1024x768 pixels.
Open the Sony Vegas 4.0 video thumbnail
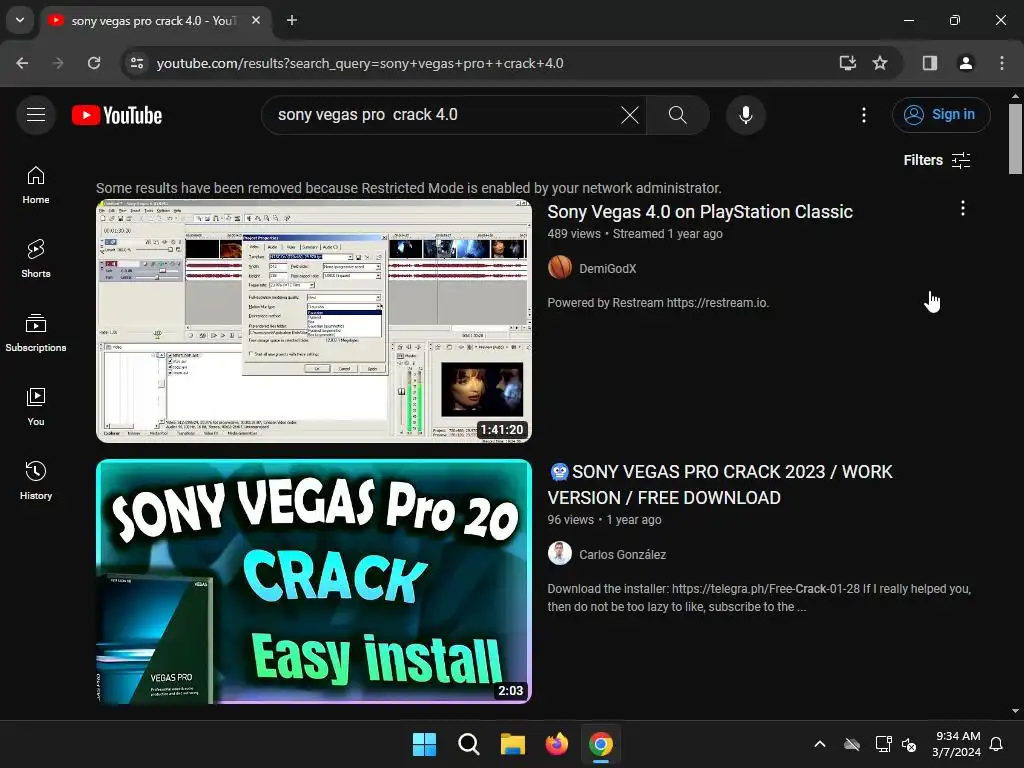(314, 321)
